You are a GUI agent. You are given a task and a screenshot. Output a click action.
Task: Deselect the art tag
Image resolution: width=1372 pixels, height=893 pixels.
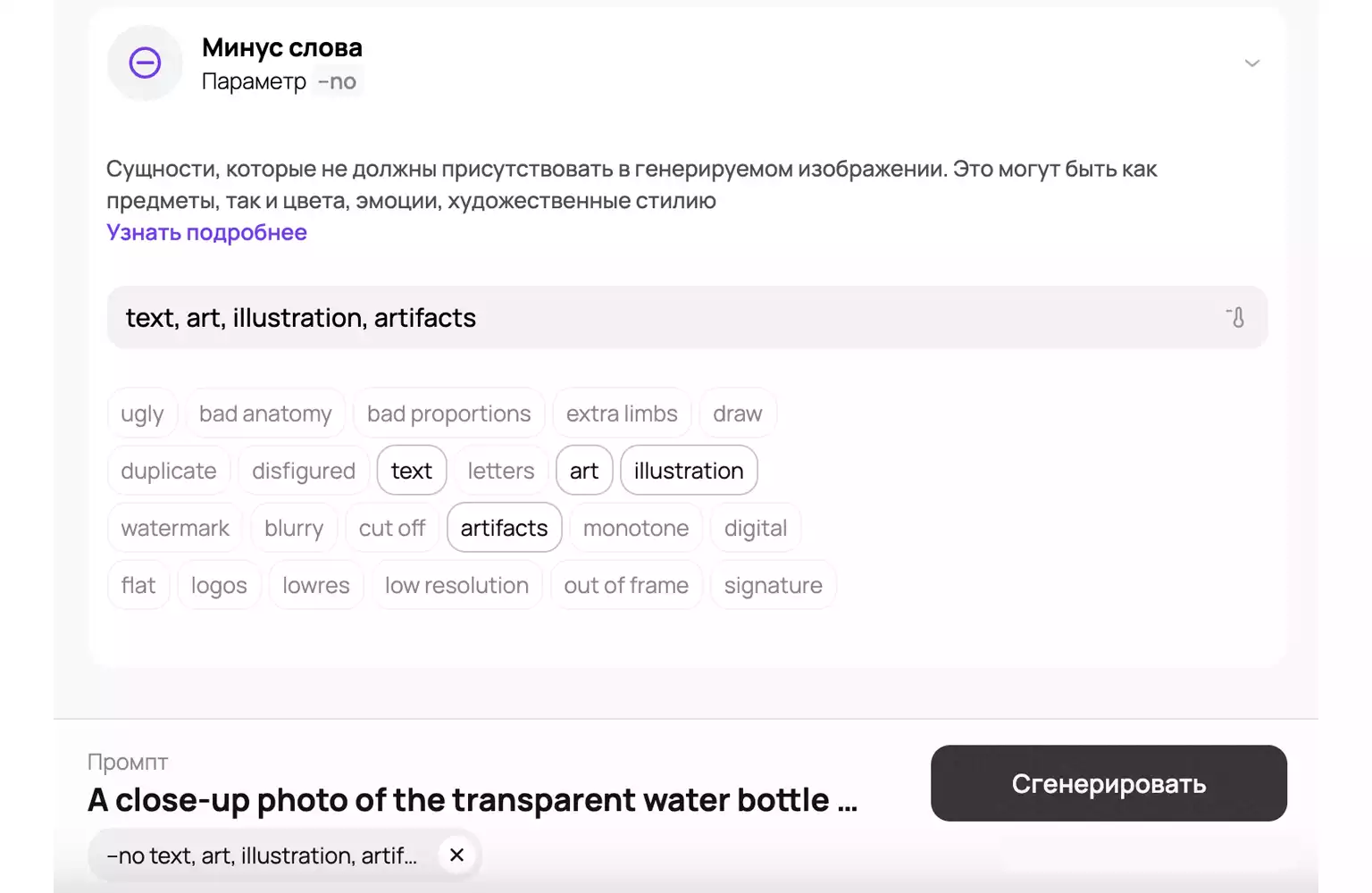(x=584, y=471)
